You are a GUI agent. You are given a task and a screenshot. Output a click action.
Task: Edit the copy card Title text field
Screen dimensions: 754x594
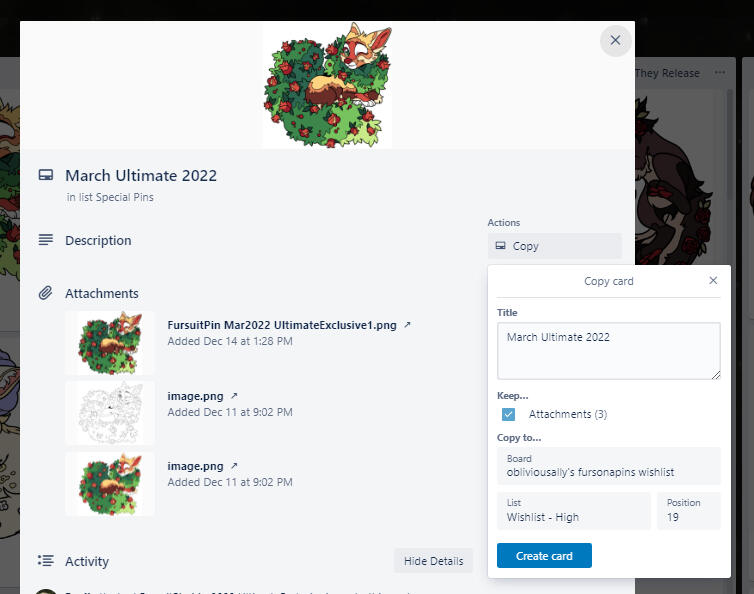click(x=608, y=350)
